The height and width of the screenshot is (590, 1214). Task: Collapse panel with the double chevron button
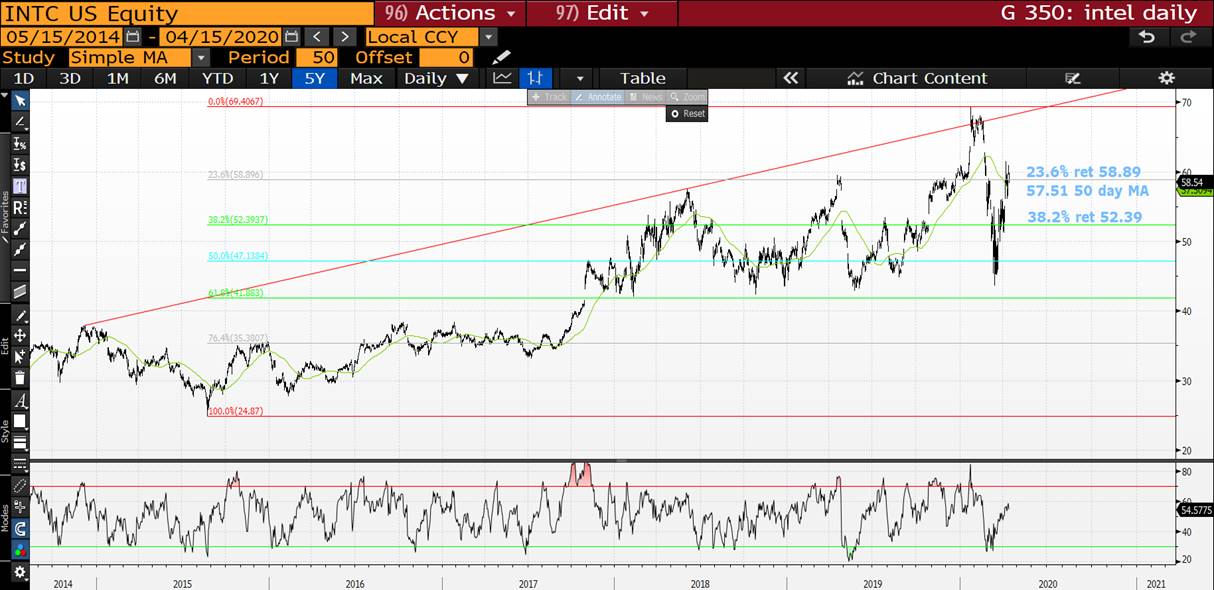(790, 78)
